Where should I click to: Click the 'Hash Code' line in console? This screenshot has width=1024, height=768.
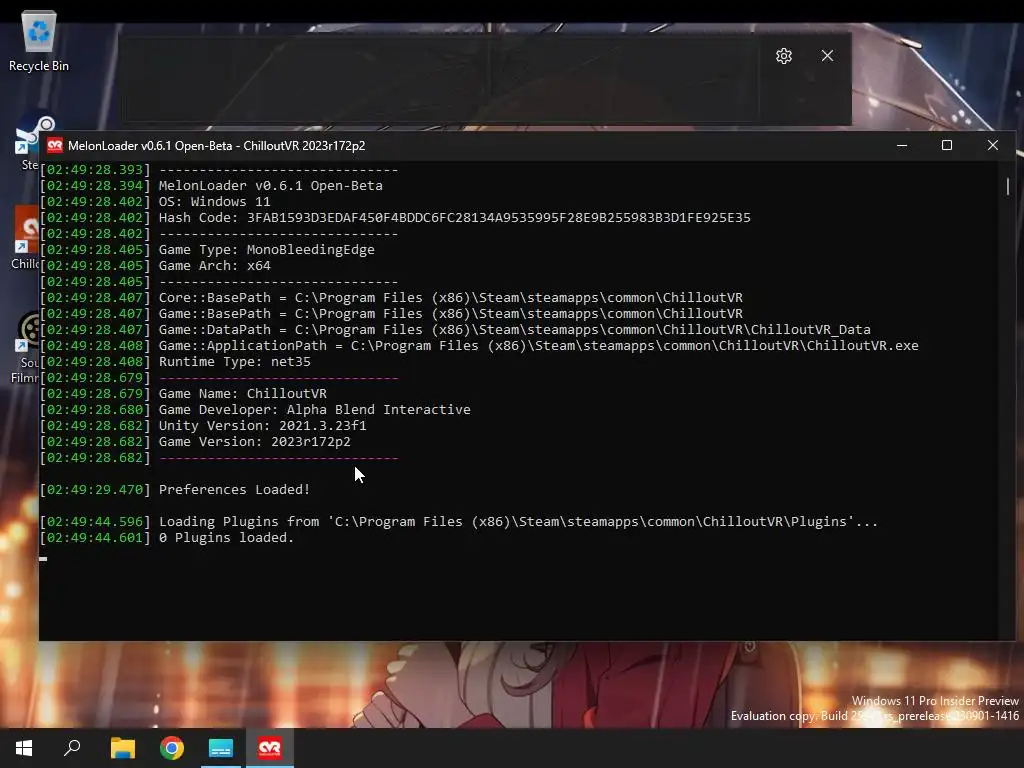[x=455, y=217]
